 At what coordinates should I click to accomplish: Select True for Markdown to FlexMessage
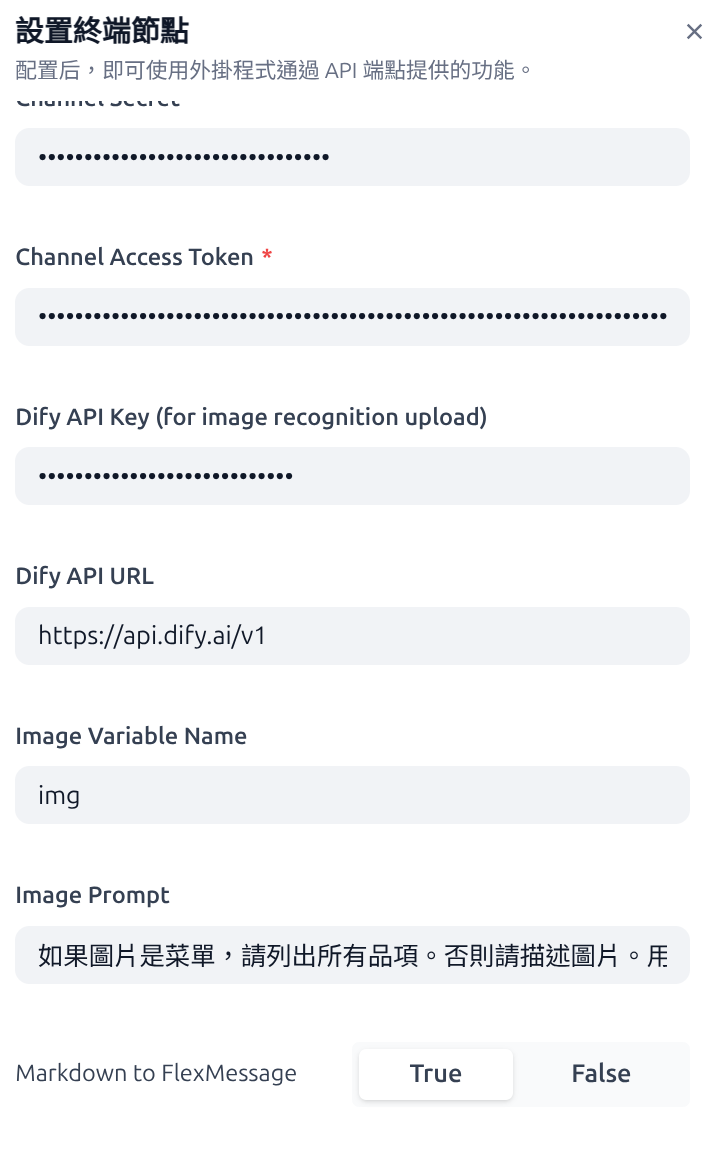click(x=436, y=1074)
